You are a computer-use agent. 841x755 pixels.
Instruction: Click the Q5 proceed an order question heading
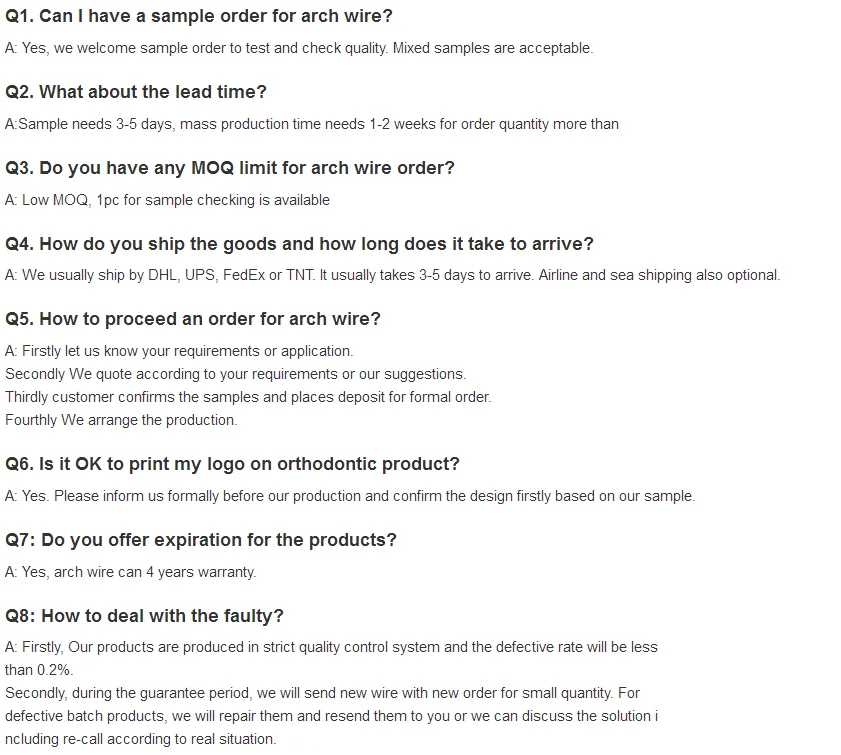point(193,319)
